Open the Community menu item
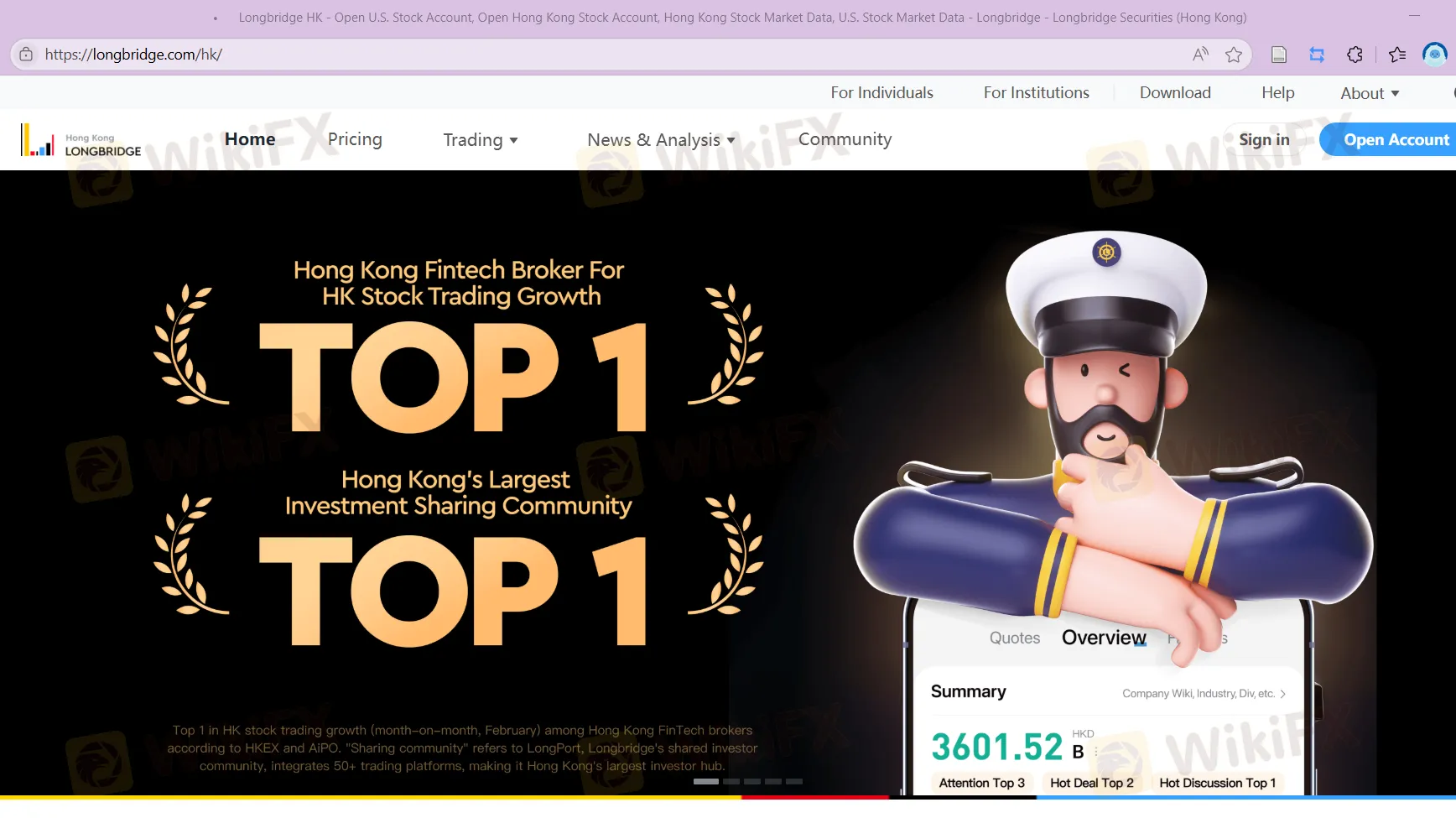Viewport: 1456px width, 818px height. (x=845, y=139)
